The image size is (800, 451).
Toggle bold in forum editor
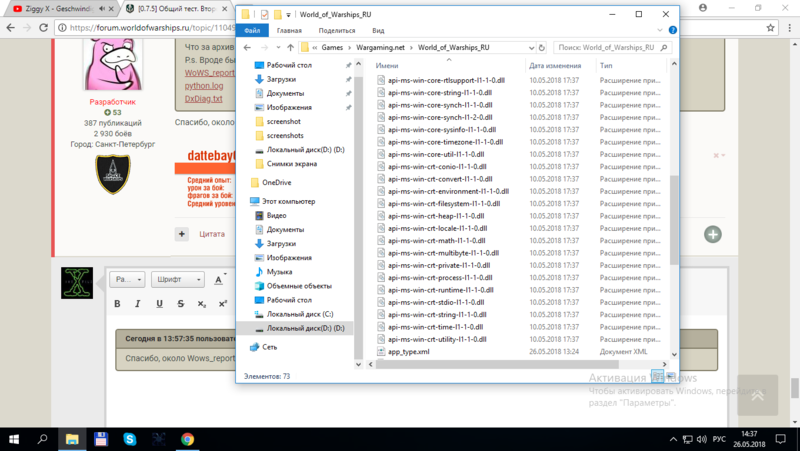(x=117, y=304)
